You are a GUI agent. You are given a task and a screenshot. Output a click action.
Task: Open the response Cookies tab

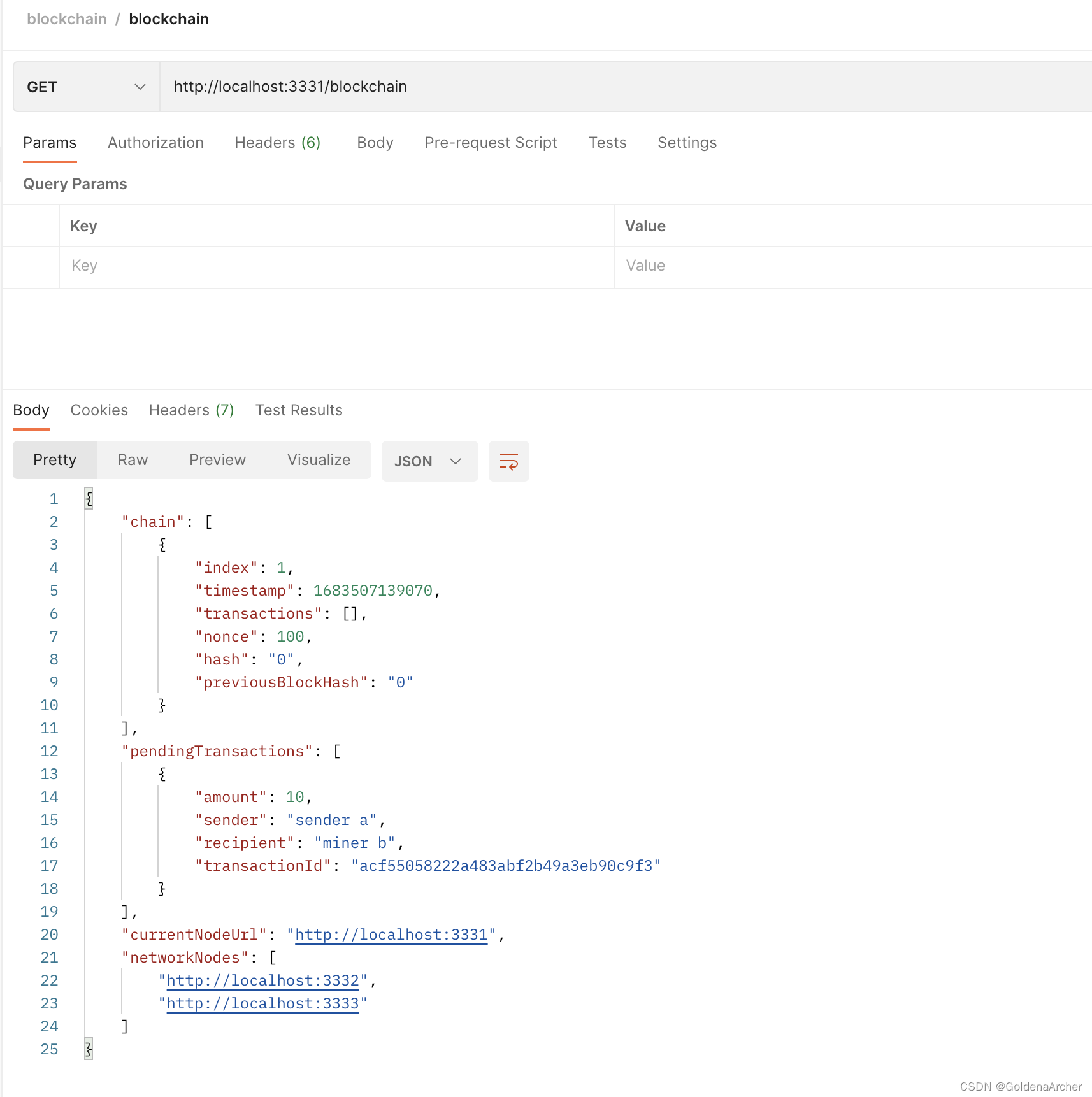[x=99, y=410]
